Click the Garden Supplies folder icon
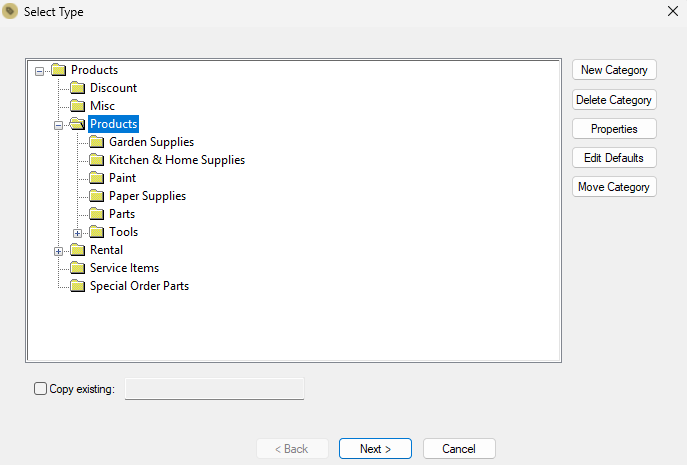 (x=96, y=142)
